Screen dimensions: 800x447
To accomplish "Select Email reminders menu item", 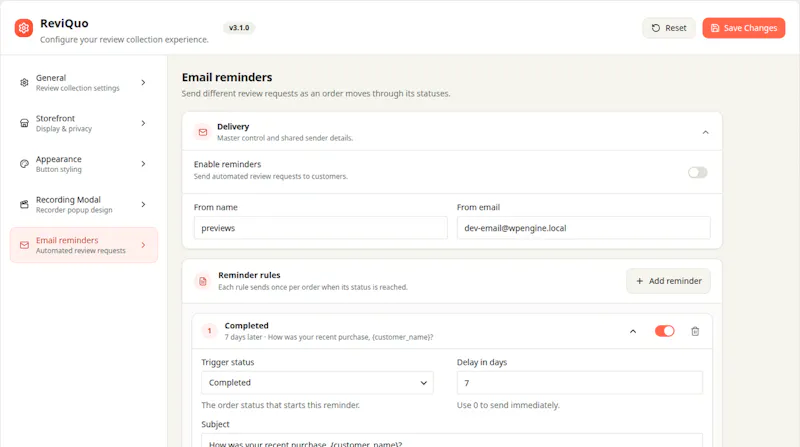I will tap(84, 245).
